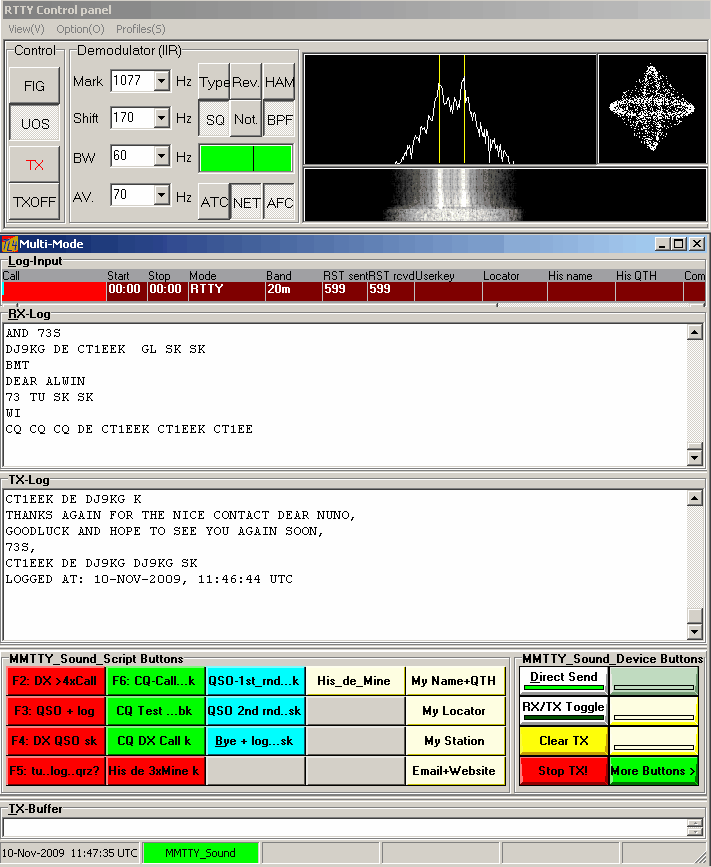Click QSO-1st_rnd...k button

tap(255, 681)
